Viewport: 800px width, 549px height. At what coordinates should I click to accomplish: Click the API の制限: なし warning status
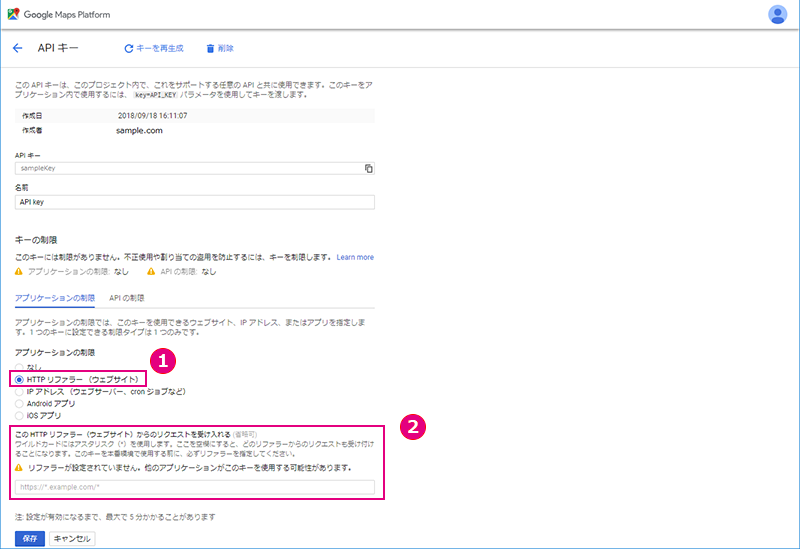point(182,272)
